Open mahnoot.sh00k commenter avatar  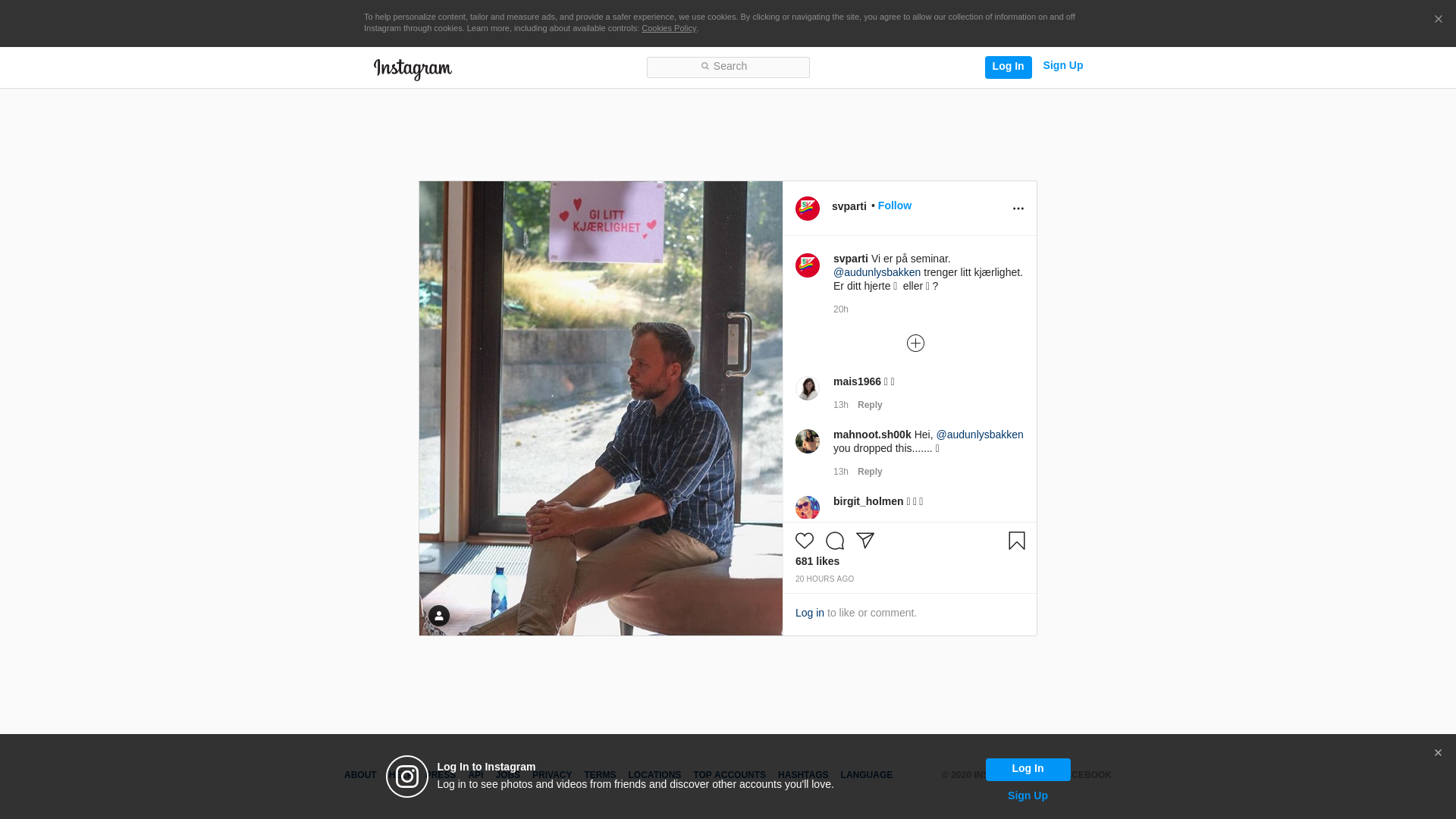807,441
